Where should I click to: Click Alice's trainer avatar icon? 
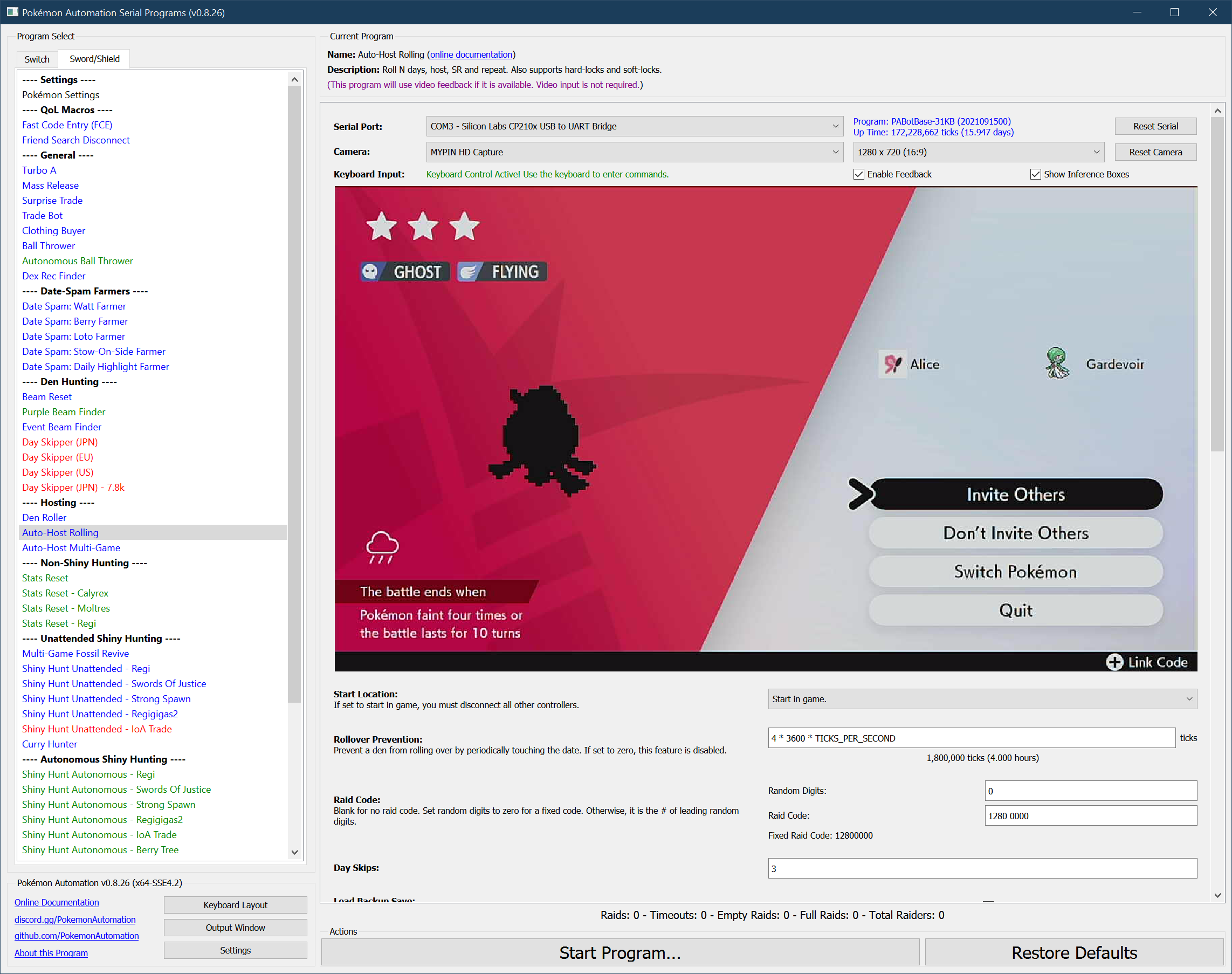coord(892,363)
